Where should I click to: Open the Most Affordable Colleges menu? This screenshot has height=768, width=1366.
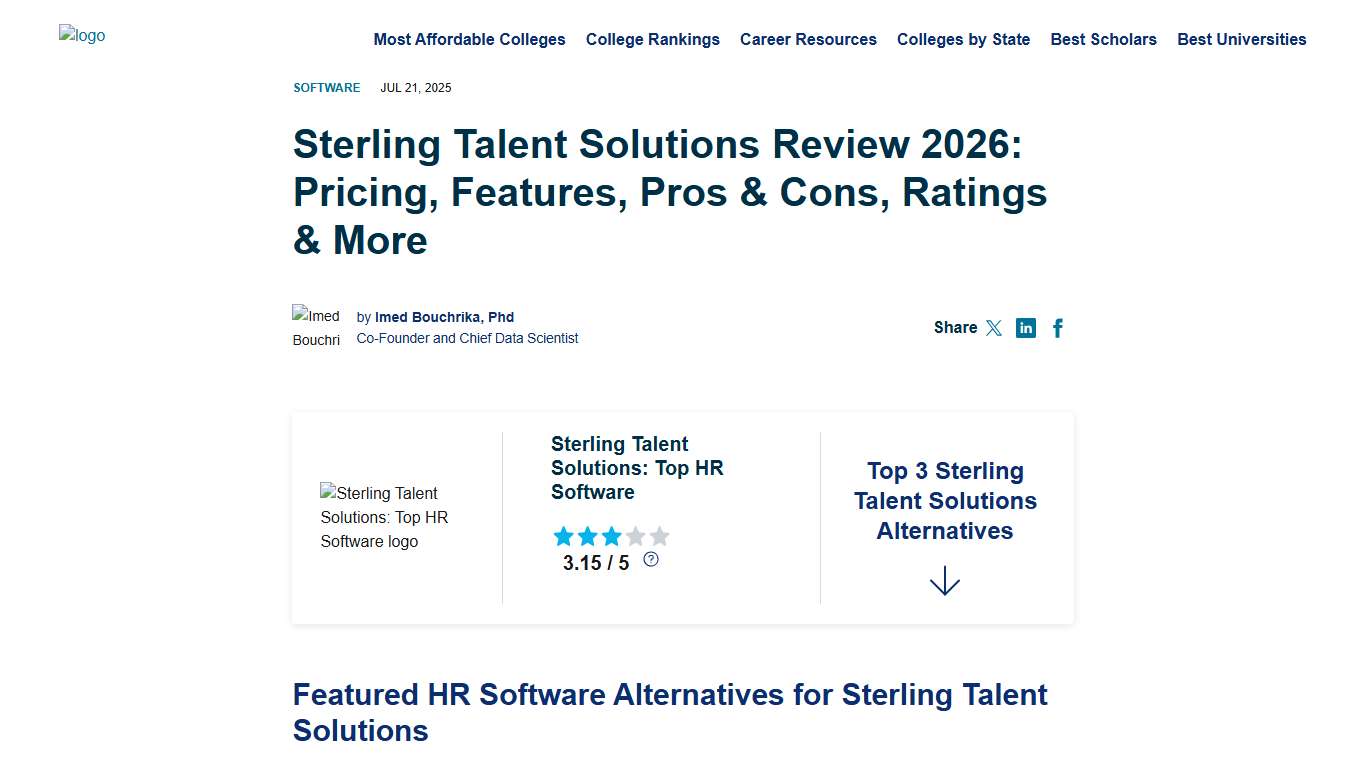[469, 39]
